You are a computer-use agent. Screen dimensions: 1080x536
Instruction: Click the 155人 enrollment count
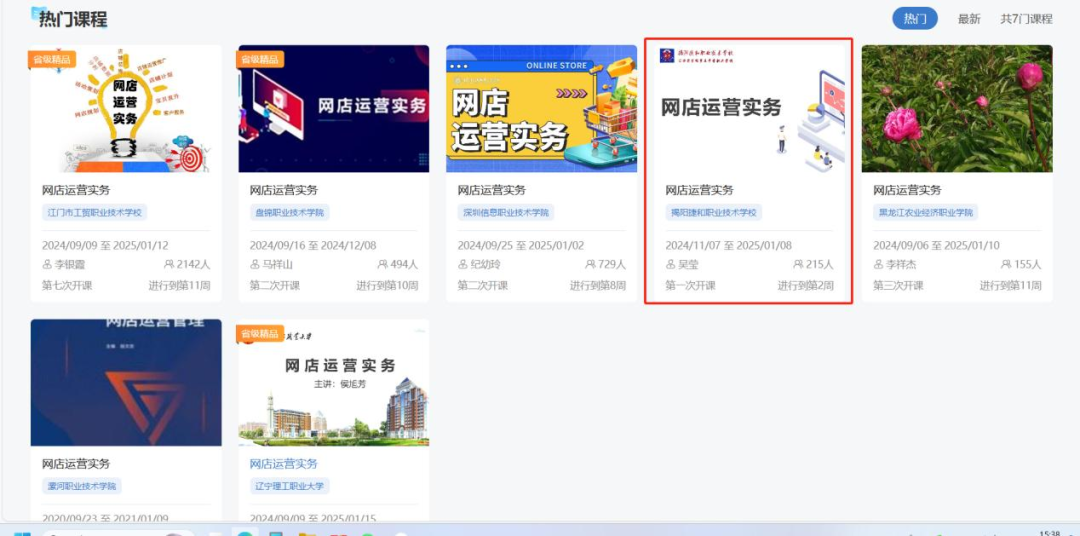coord(1028,265)
